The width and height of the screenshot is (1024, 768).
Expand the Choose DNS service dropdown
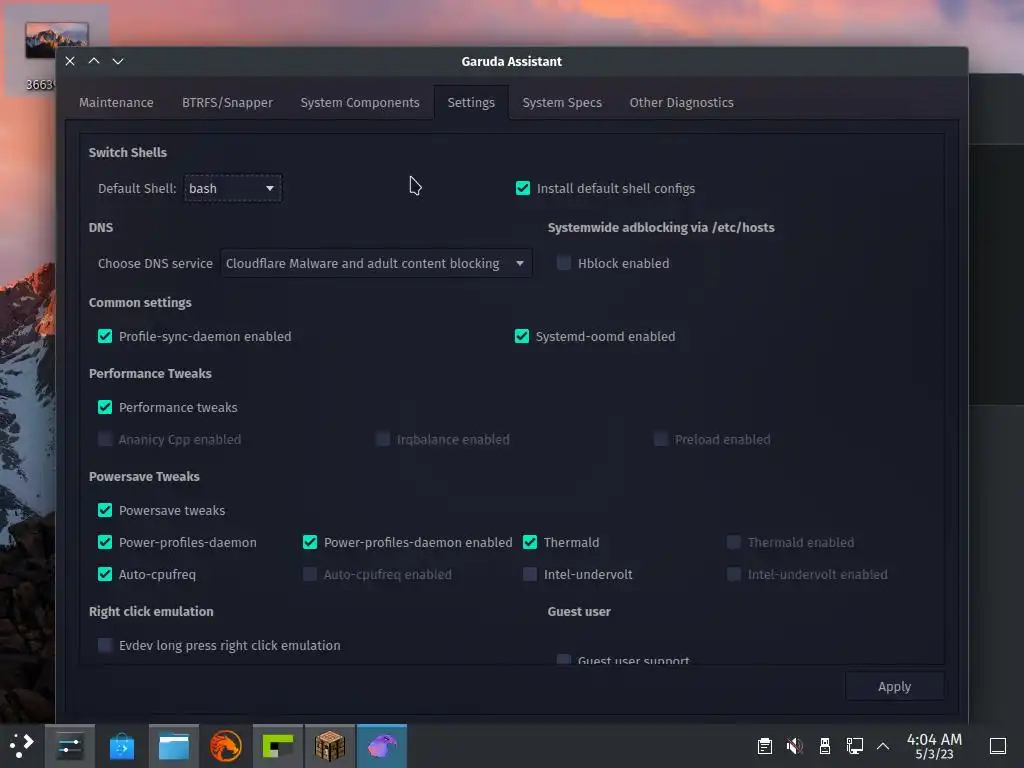(376, 263)
